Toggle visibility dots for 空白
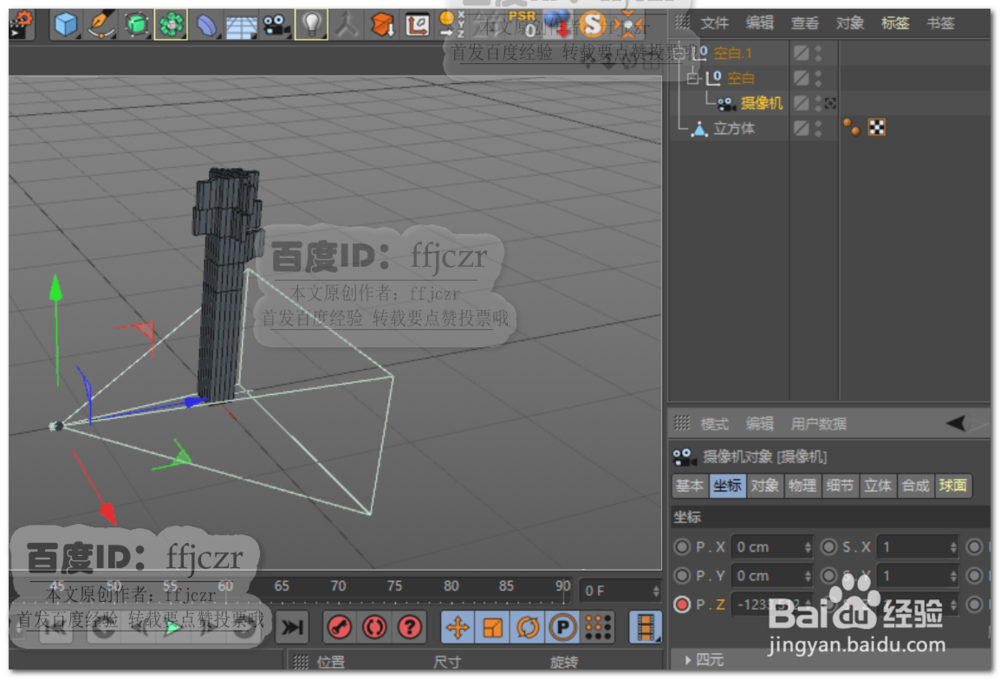The height and width of the screenshot is (679, 1000). [819, 78]
